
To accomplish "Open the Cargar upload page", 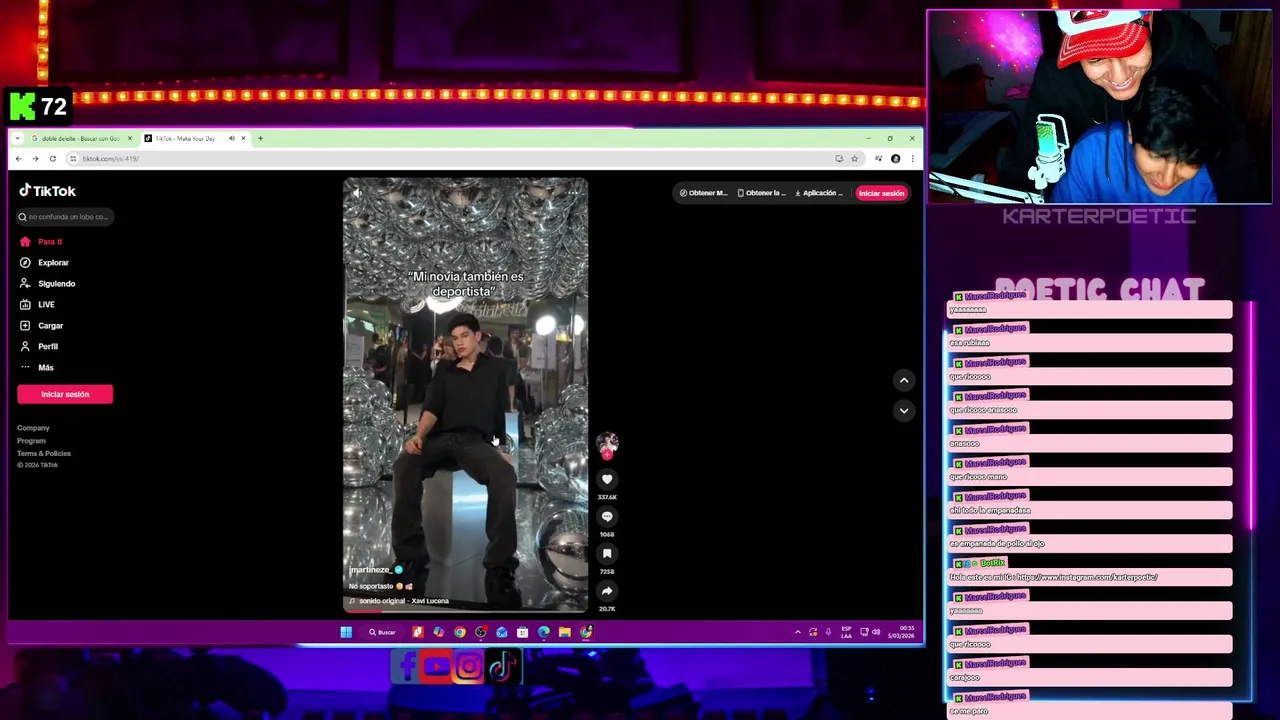I will (42, 325).
